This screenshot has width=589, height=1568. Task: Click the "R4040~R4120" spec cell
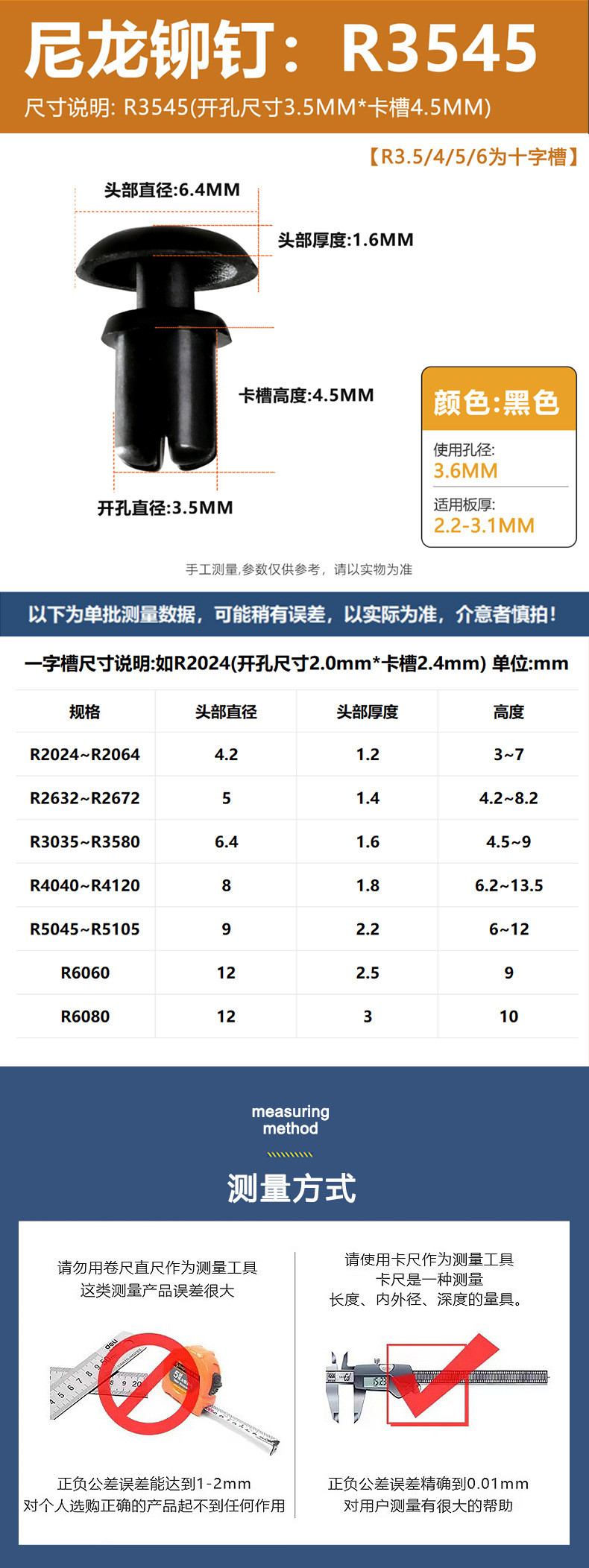point(85,885)
